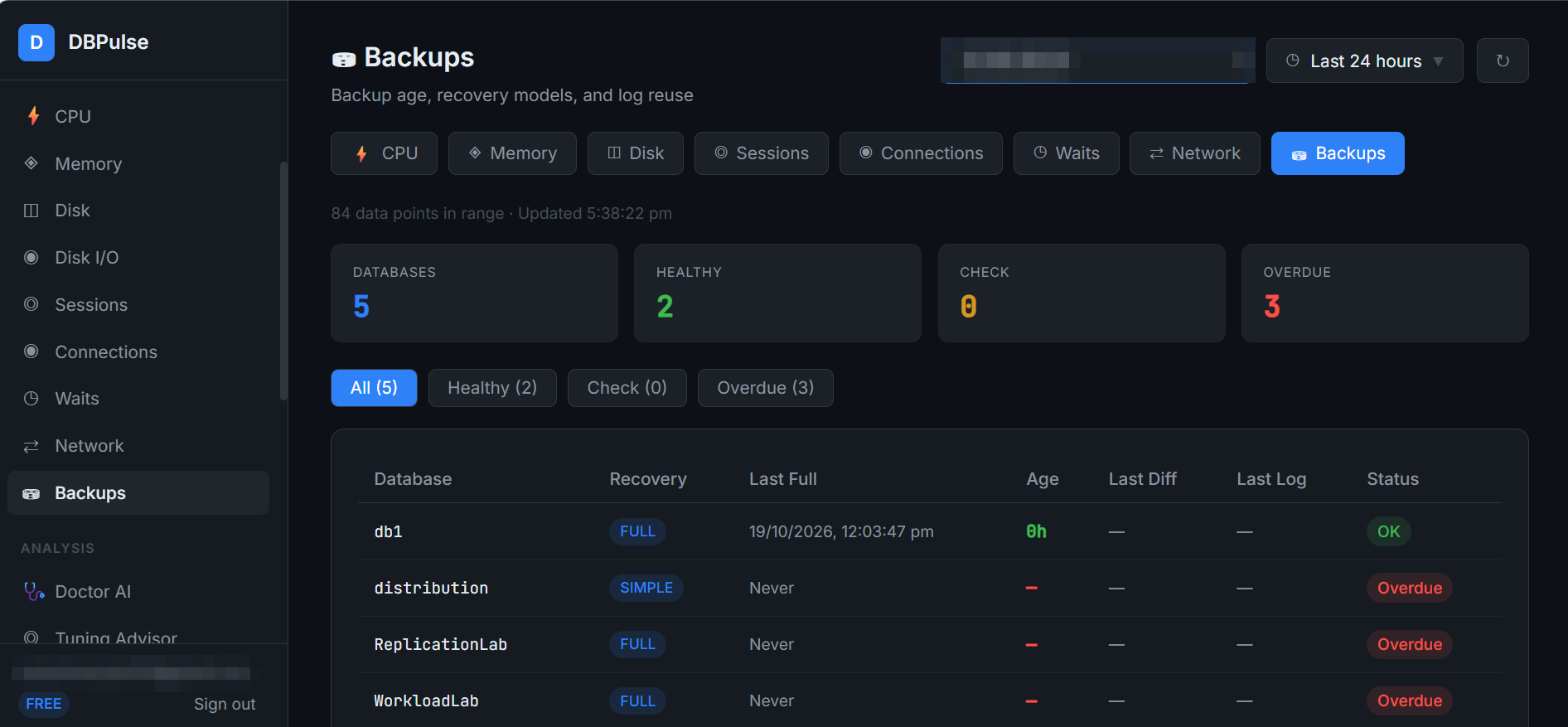Image resolution: width=1568 pixels, height=727 pixels.
Task: Click the Backups icon beside page title
Action: tap(344, 59)
